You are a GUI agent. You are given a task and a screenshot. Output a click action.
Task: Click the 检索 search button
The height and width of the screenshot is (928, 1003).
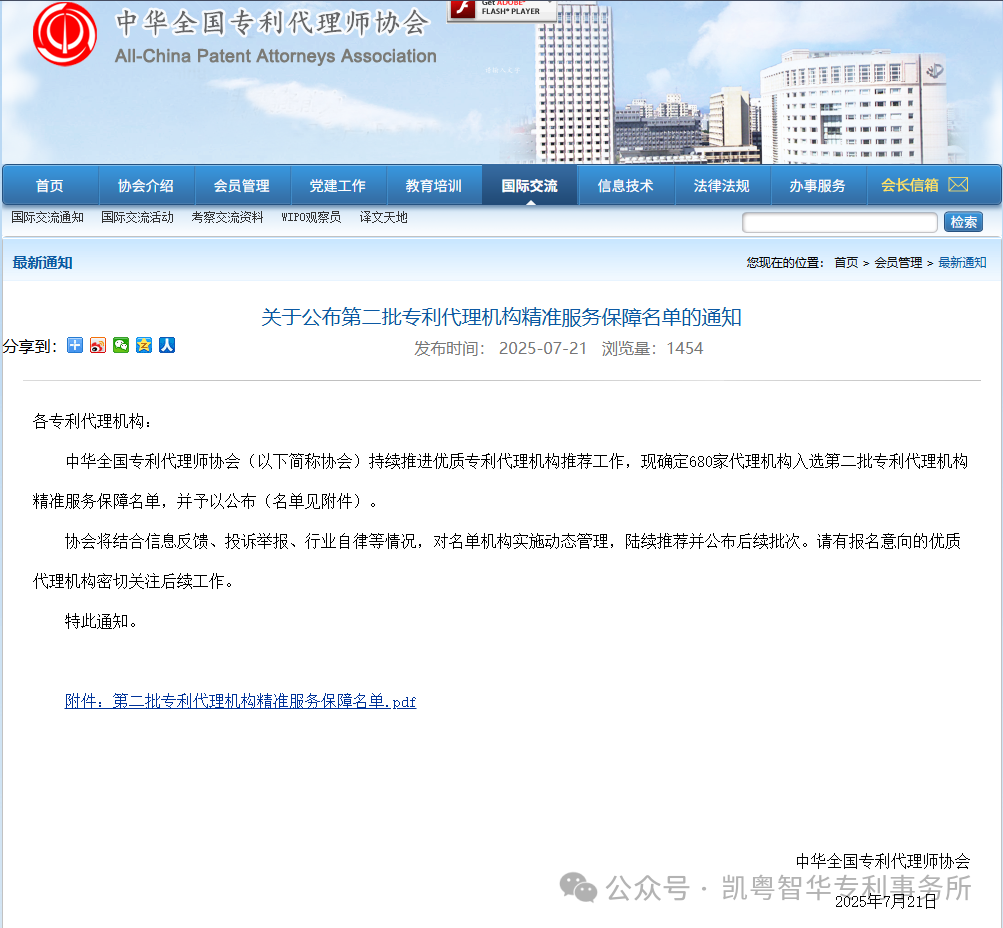tap(963, 221)
